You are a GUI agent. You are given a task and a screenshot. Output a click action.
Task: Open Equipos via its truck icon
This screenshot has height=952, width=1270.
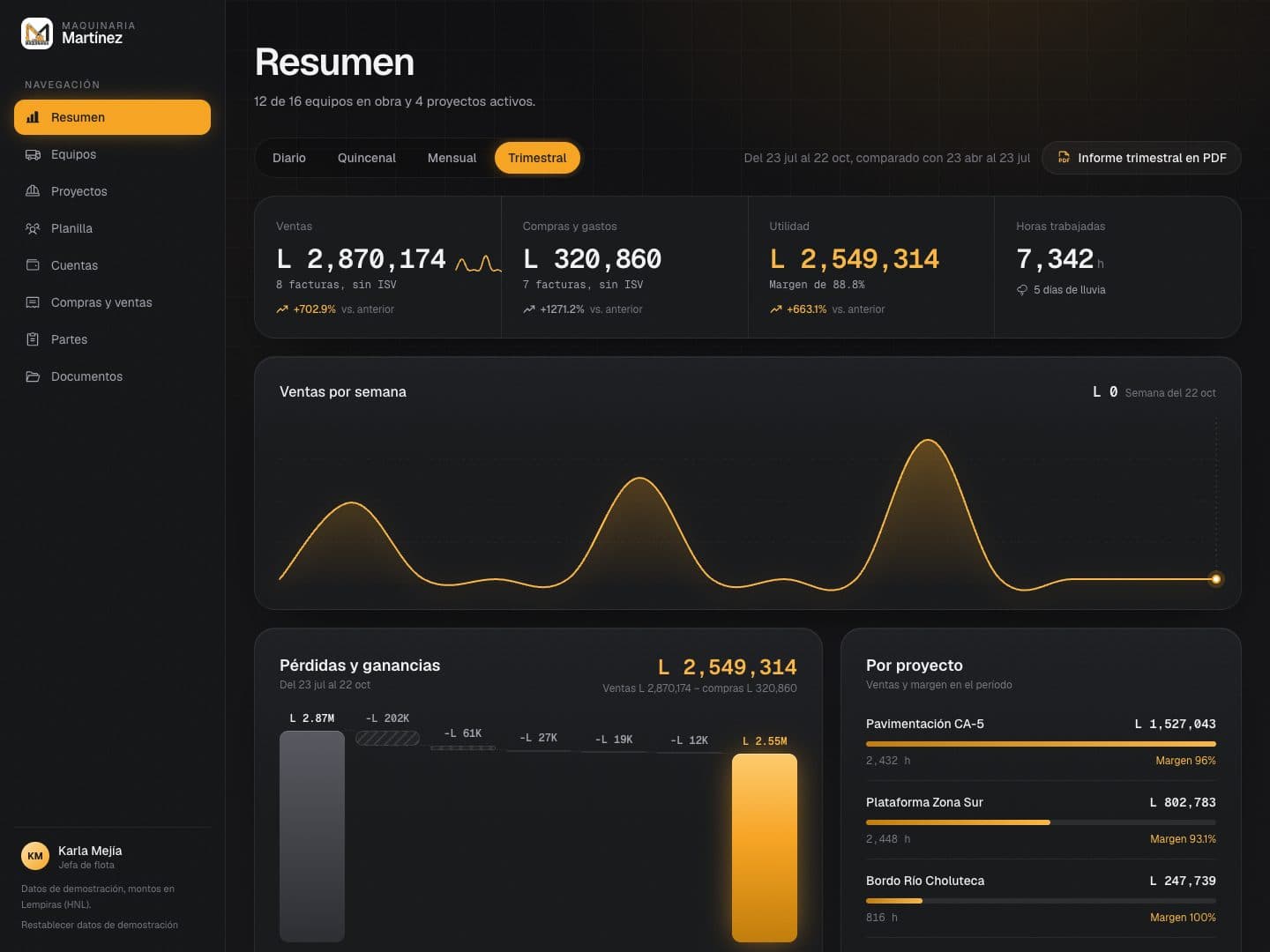click(33, 154)
